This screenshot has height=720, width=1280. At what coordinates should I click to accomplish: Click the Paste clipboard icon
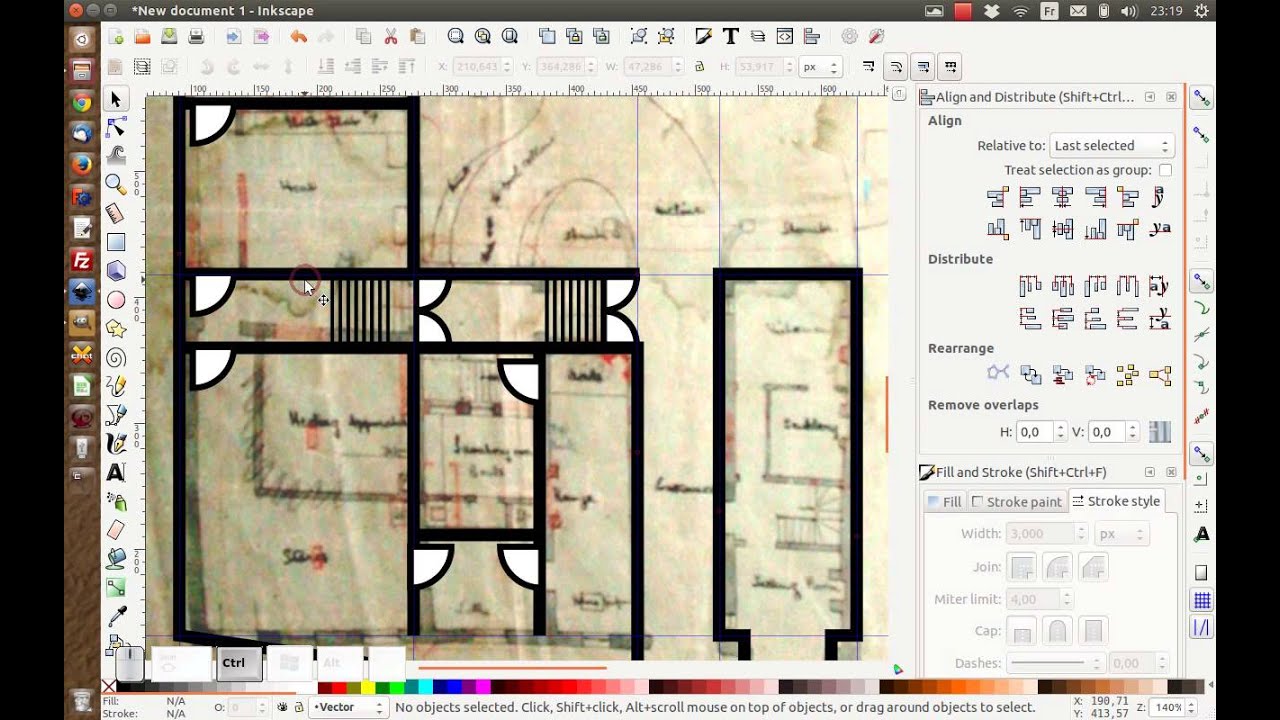coord(417,37)
